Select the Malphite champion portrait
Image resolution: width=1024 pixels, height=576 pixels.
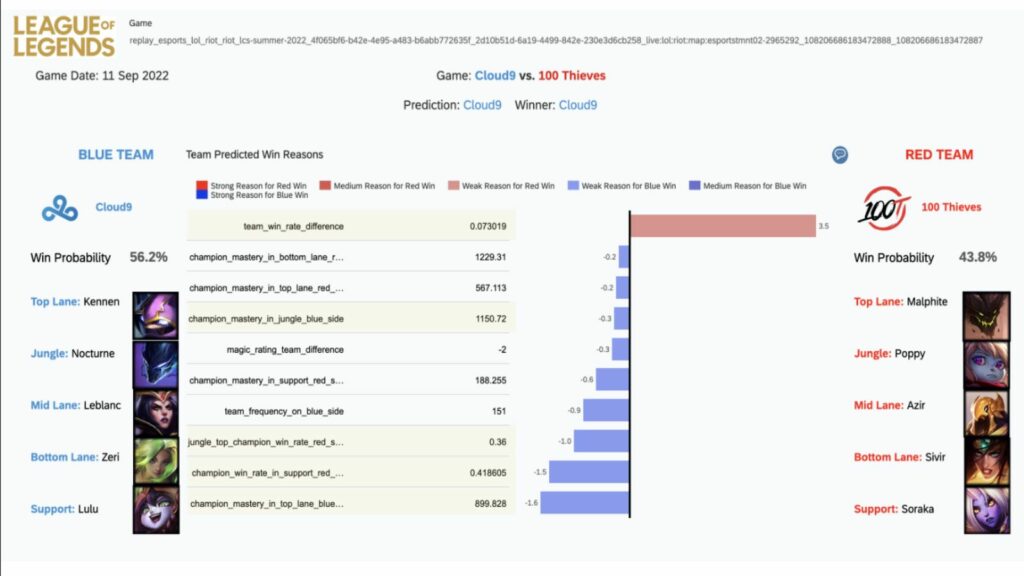tap(986, 315)
